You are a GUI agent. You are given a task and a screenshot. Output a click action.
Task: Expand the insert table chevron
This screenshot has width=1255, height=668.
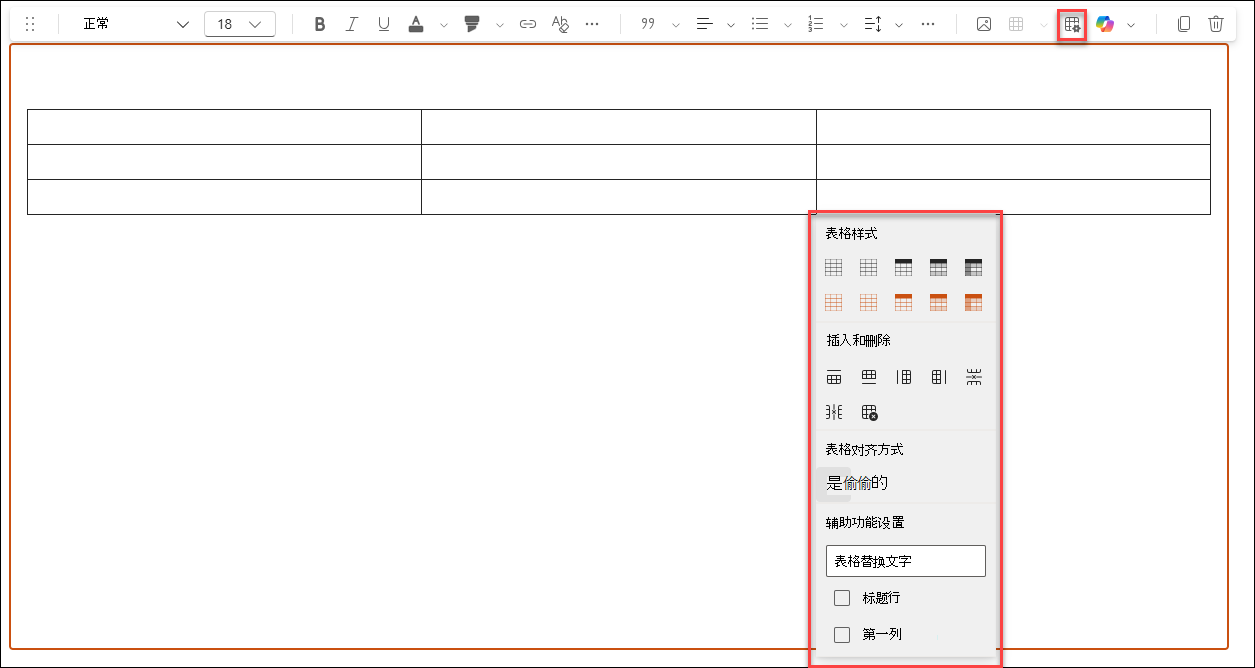click(1042, 24)
